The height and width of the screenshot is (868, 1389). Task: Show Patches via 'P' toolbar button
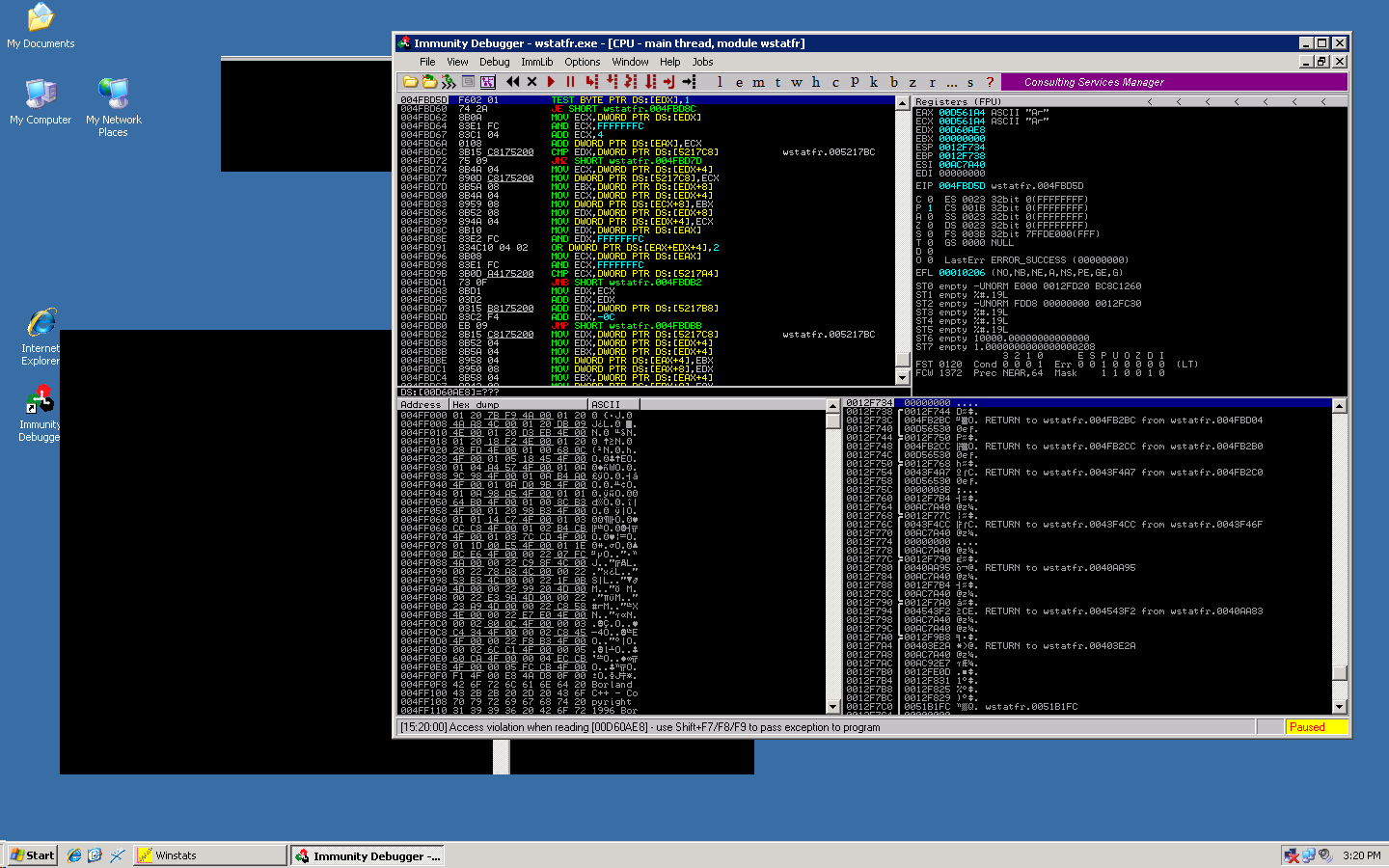point(855,82)
